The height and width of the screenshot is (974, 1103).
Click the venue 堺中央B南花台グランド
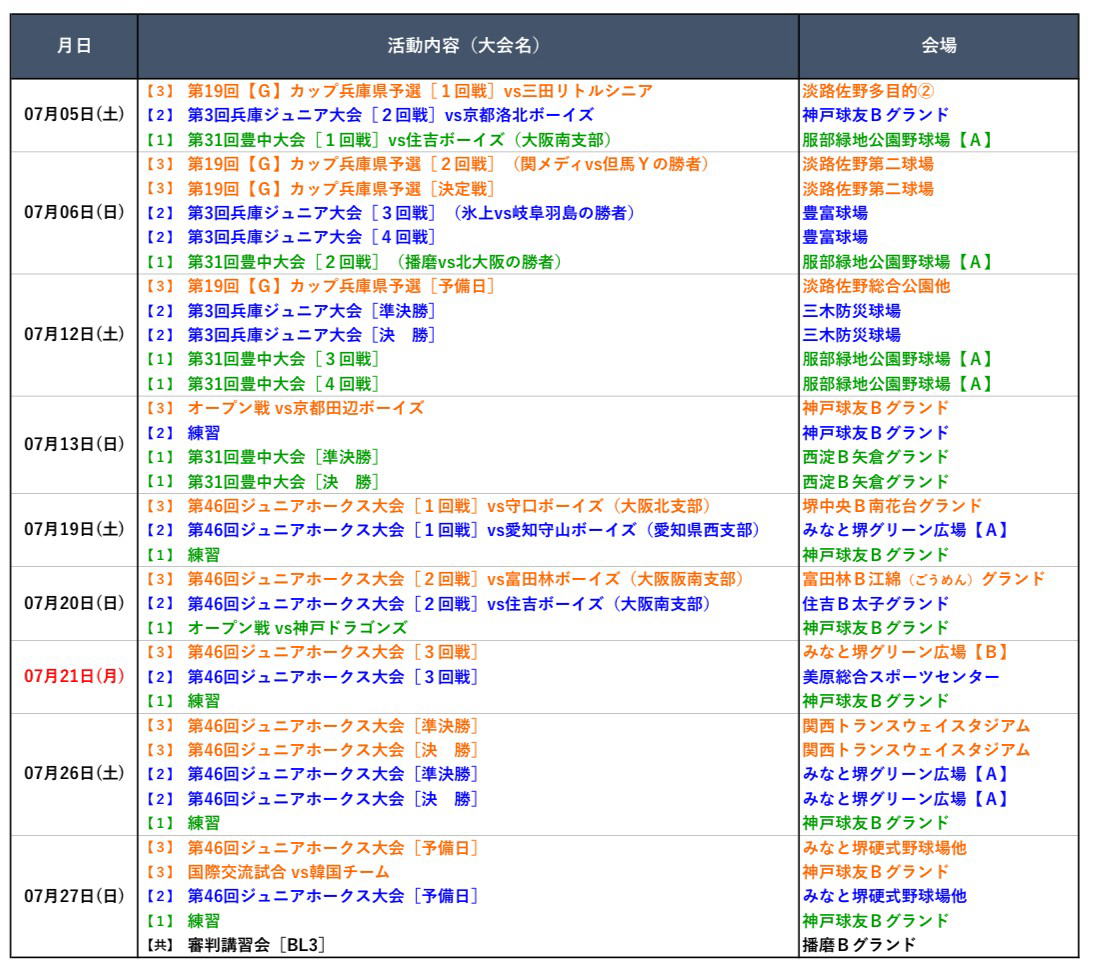coord(892,506)
